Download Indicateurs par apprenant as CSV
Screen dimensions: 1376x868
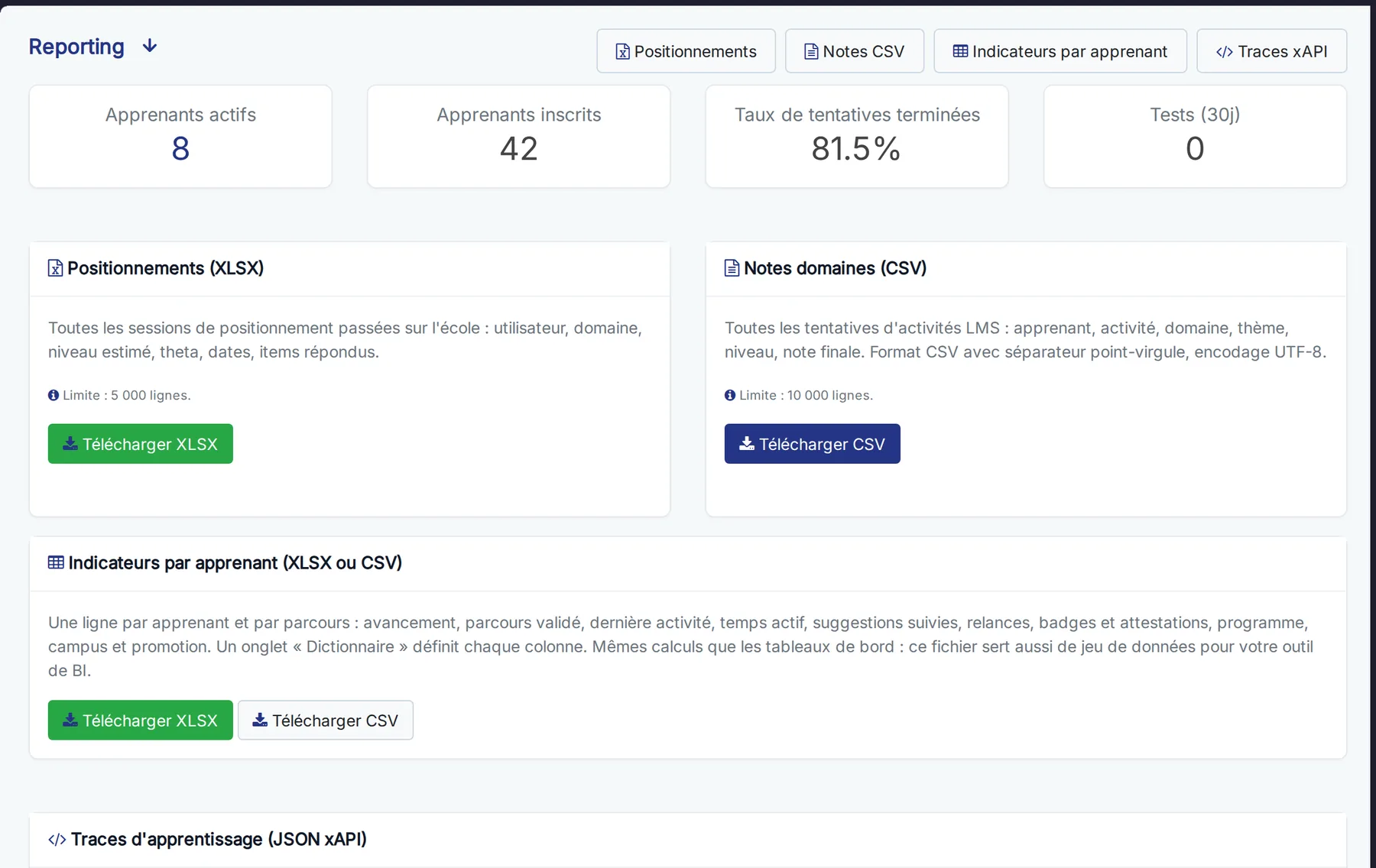(326, 721)
